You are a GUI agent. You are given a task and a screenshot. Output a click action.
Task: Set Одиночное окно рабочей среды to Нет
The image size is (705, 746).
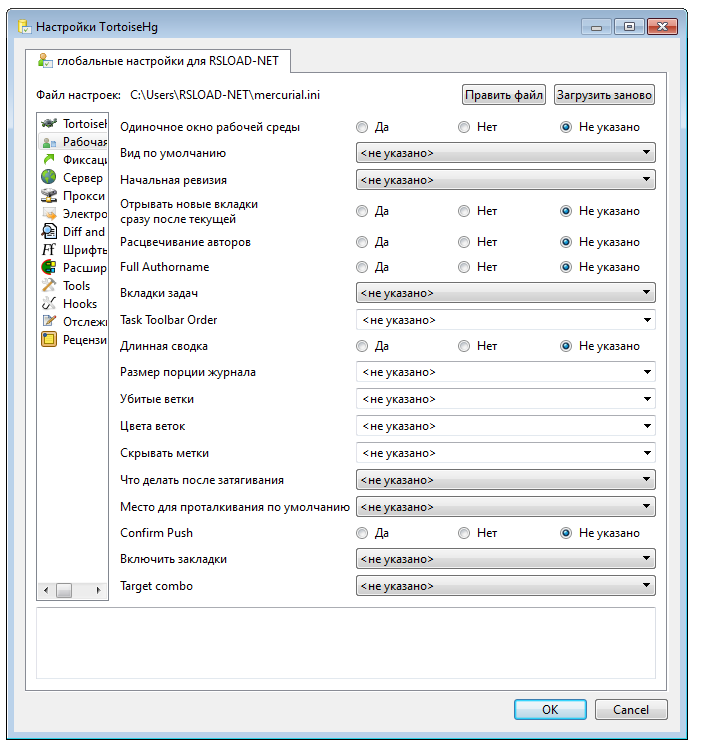(464, 127)
